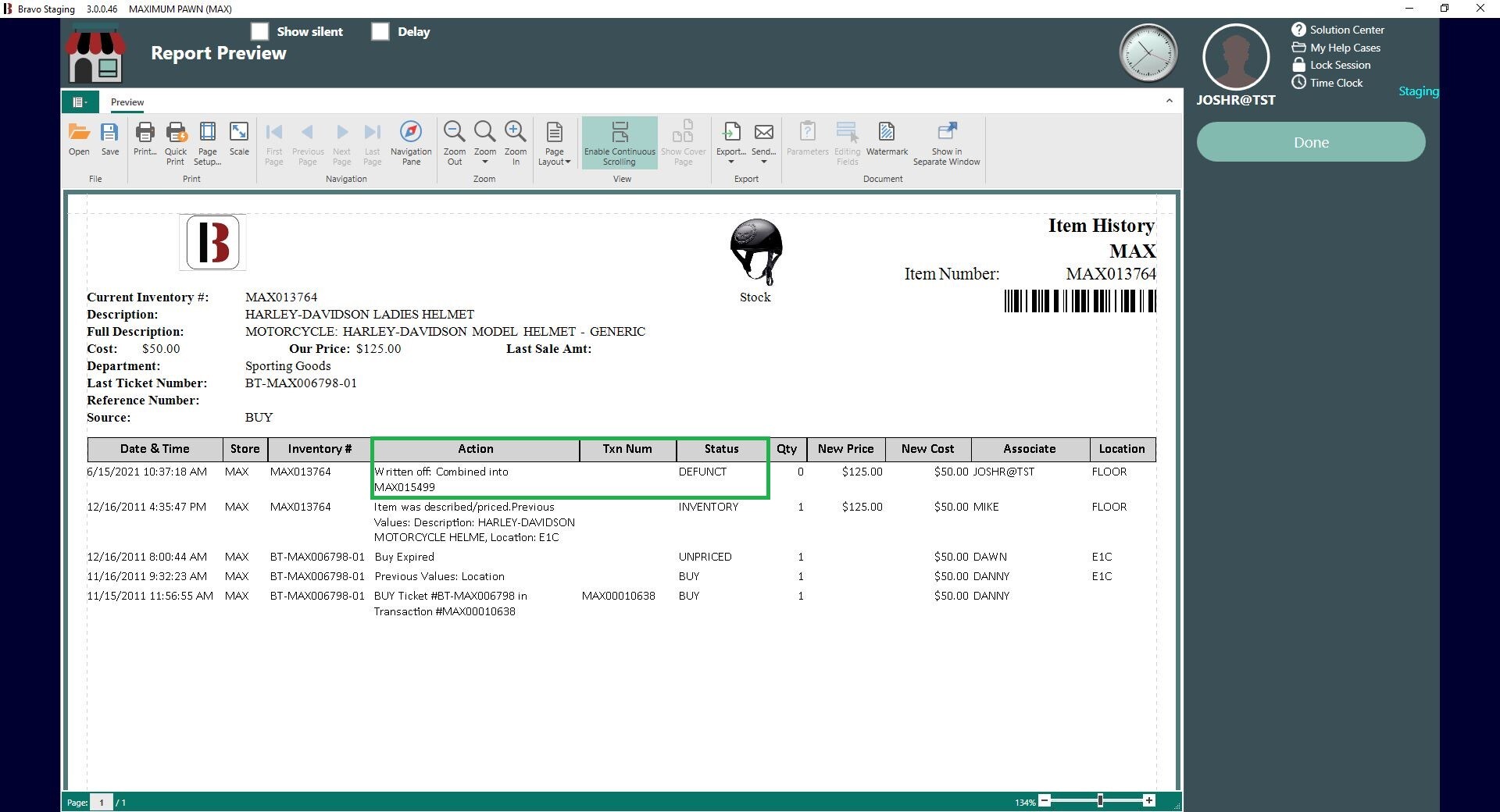Go to Previous Page

pos(308,144)
